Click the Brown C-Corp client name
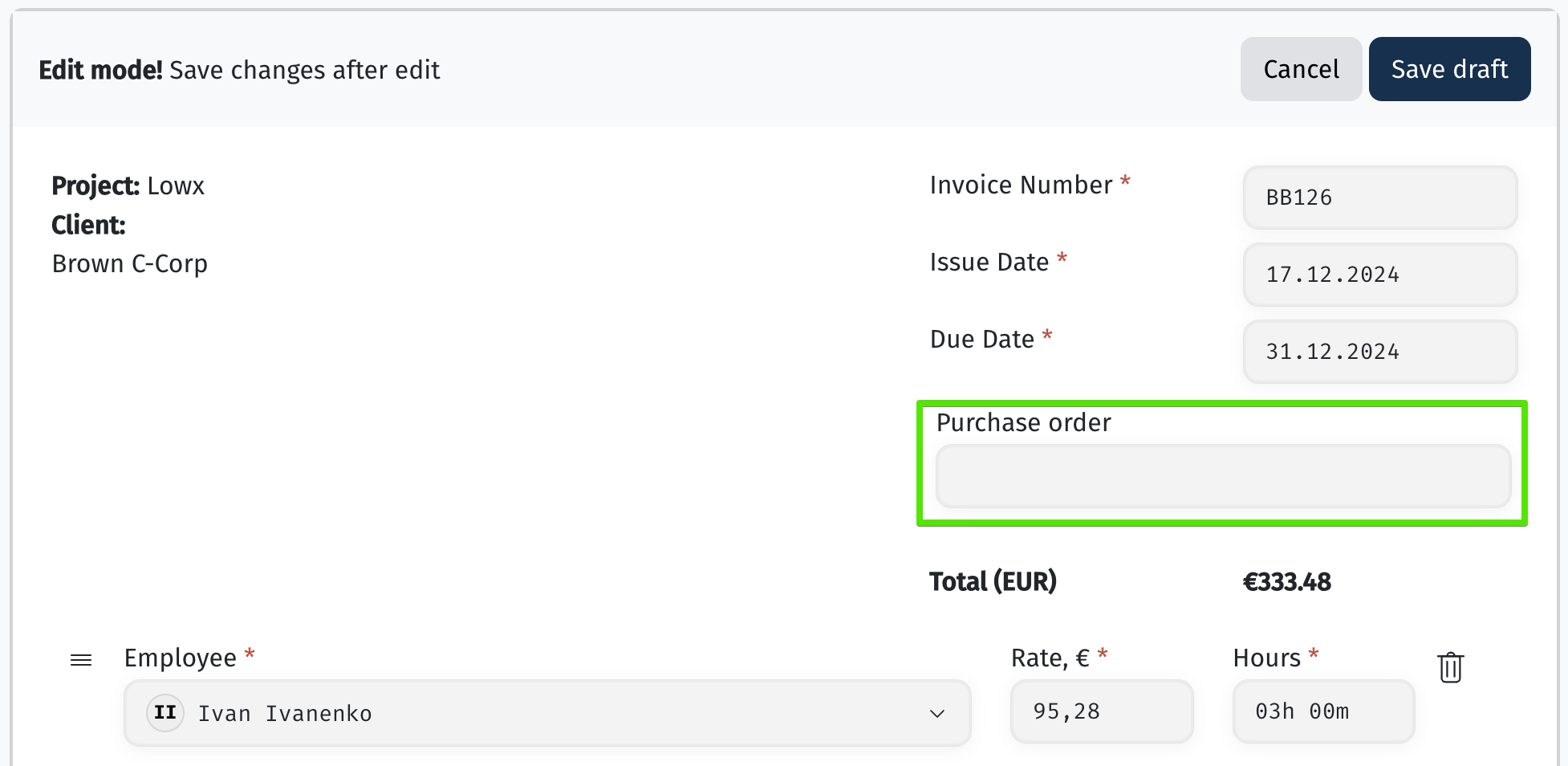 click(130, 263)
